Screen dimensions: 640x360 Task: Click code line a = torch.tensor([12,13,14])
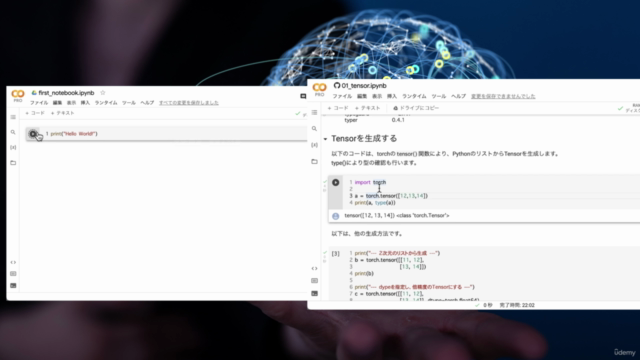click(391, 196)
